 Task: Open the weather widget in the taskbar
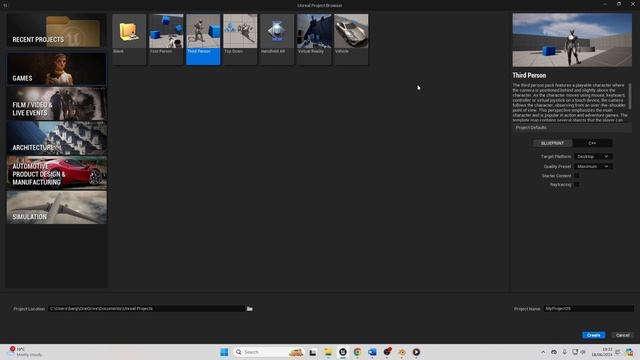tap(25, 352)
